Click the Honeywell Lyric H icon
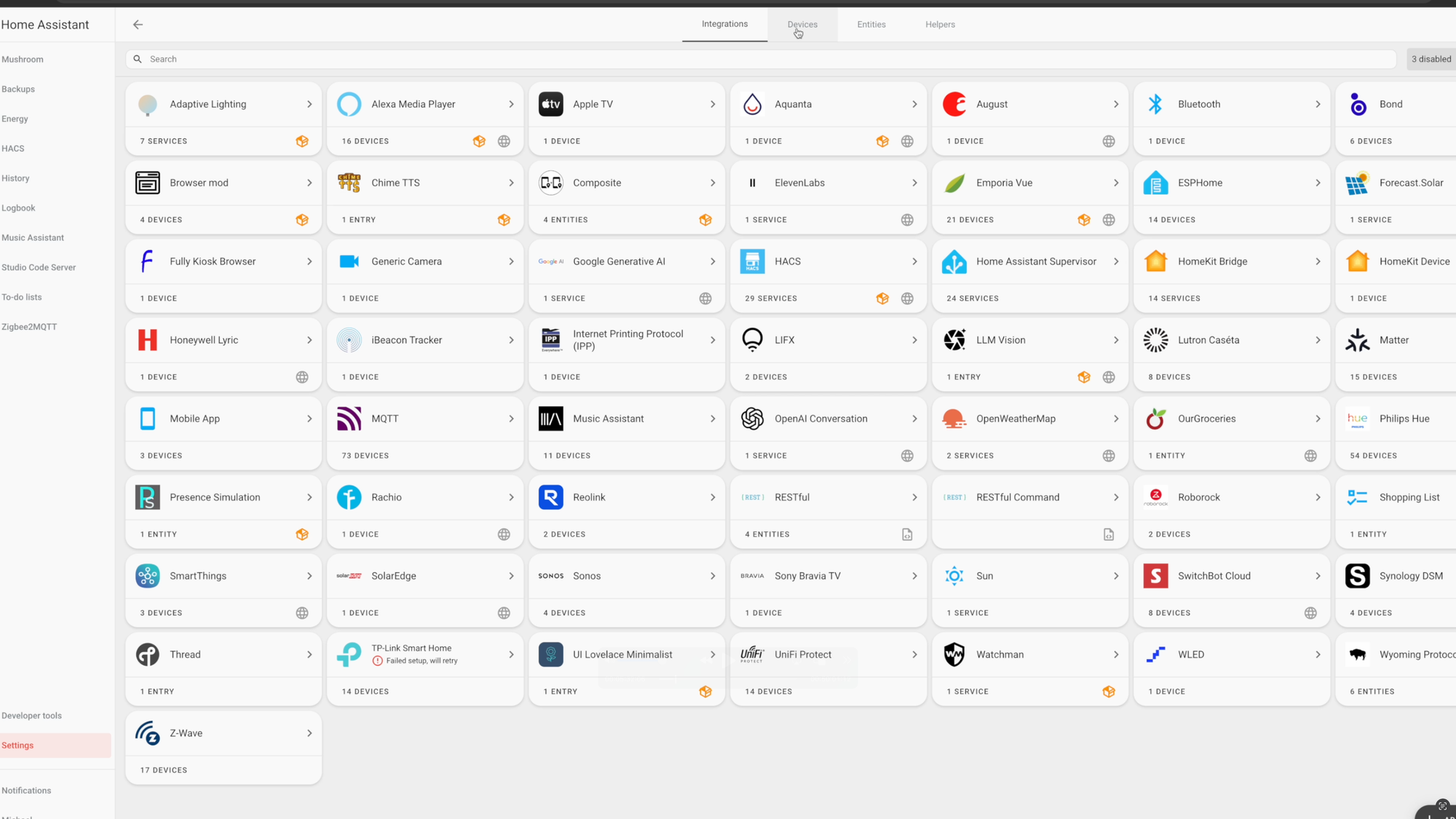Screen dimensions: 1456x819 click(x=148, y=340)
